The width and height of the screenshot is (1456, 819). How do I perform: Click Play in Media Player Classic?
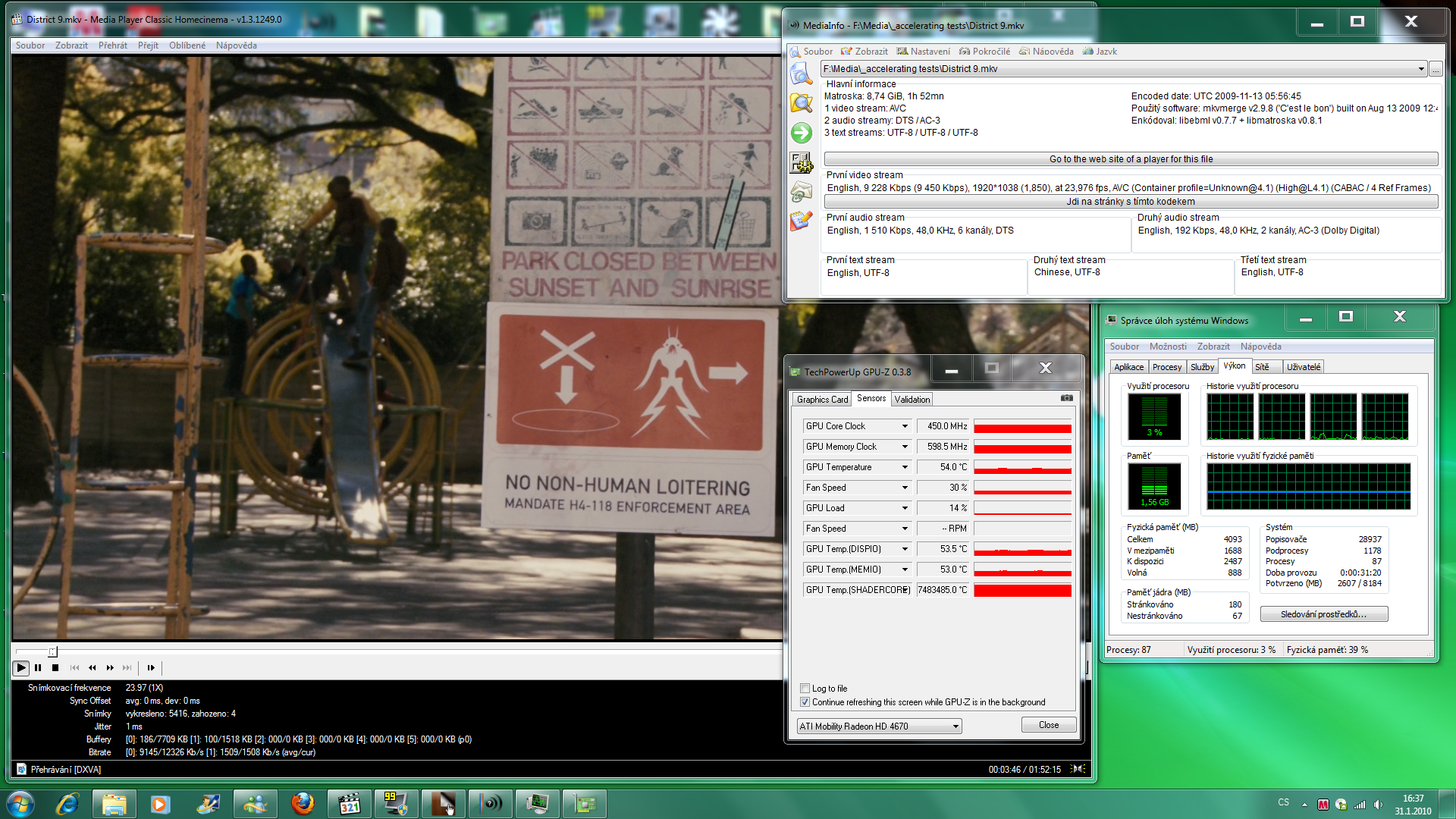[20, 668]
